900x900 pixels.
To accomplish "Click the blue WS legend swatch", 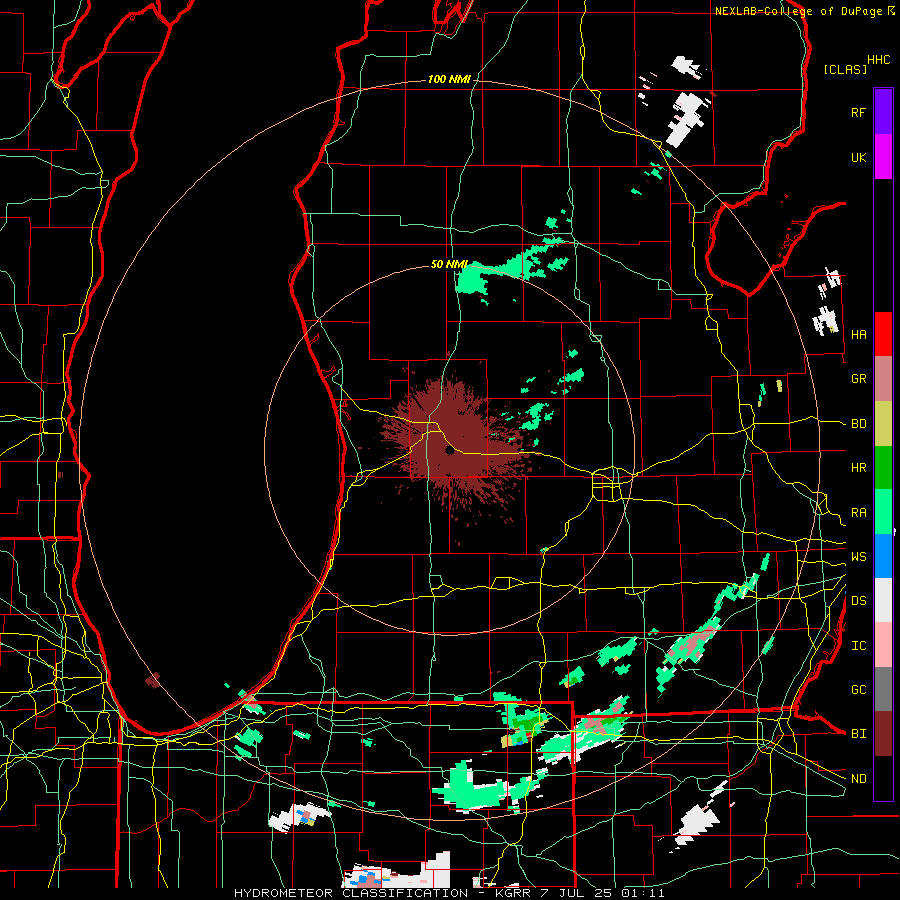I will (x=883, y=556).
